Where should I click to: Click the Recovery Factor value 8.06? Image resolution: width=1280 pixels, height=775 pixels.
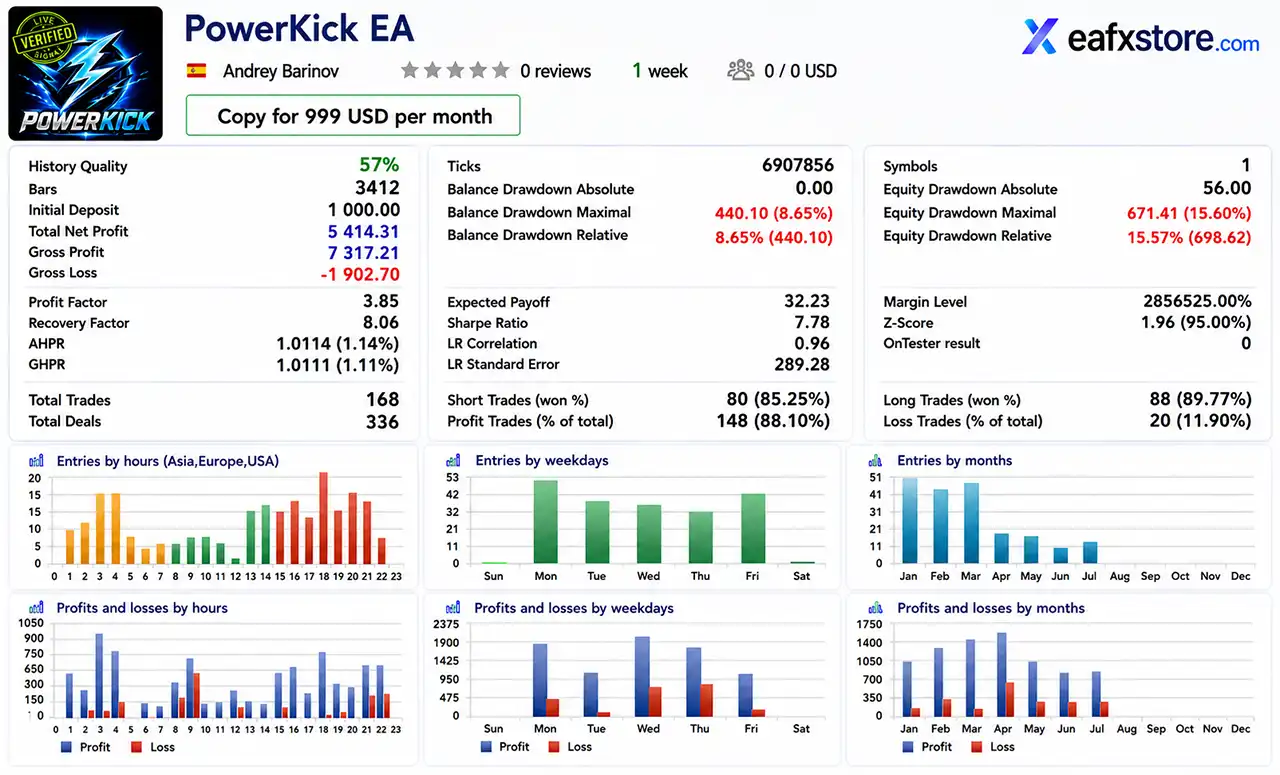pyautogui.click(x=381, y=322)
